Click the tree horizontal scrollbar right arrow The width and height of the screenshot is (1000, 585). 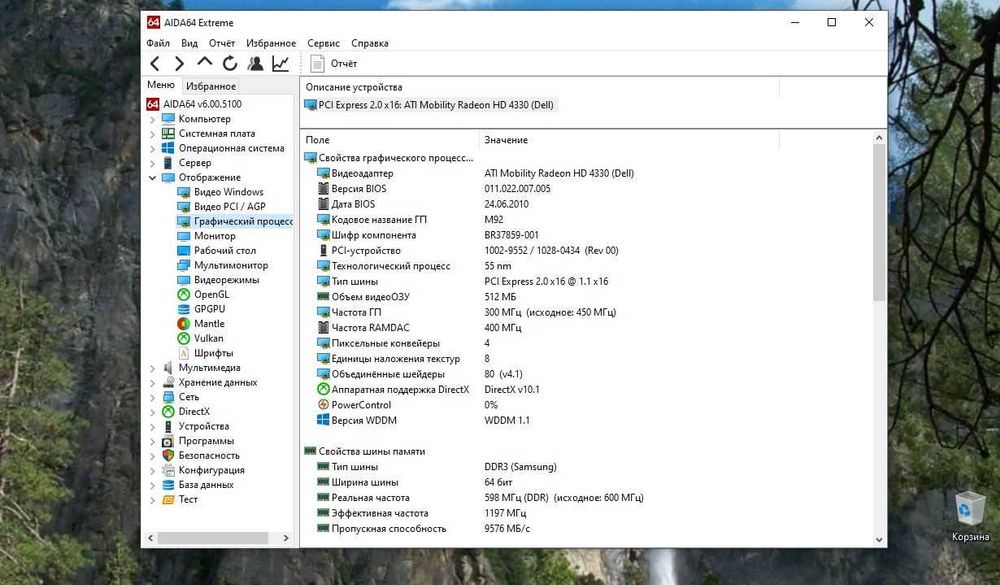(x=286, y=538)
